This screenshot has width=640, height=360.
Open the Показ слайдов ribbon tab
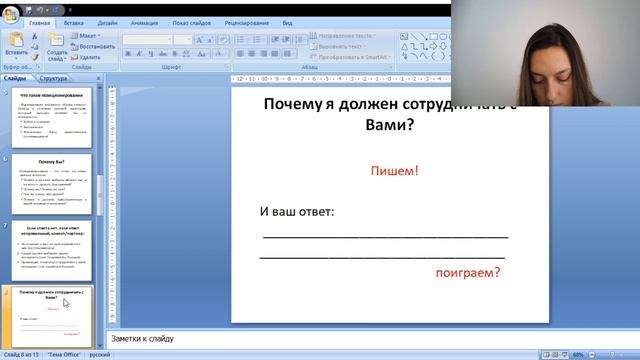pos(191,23)
